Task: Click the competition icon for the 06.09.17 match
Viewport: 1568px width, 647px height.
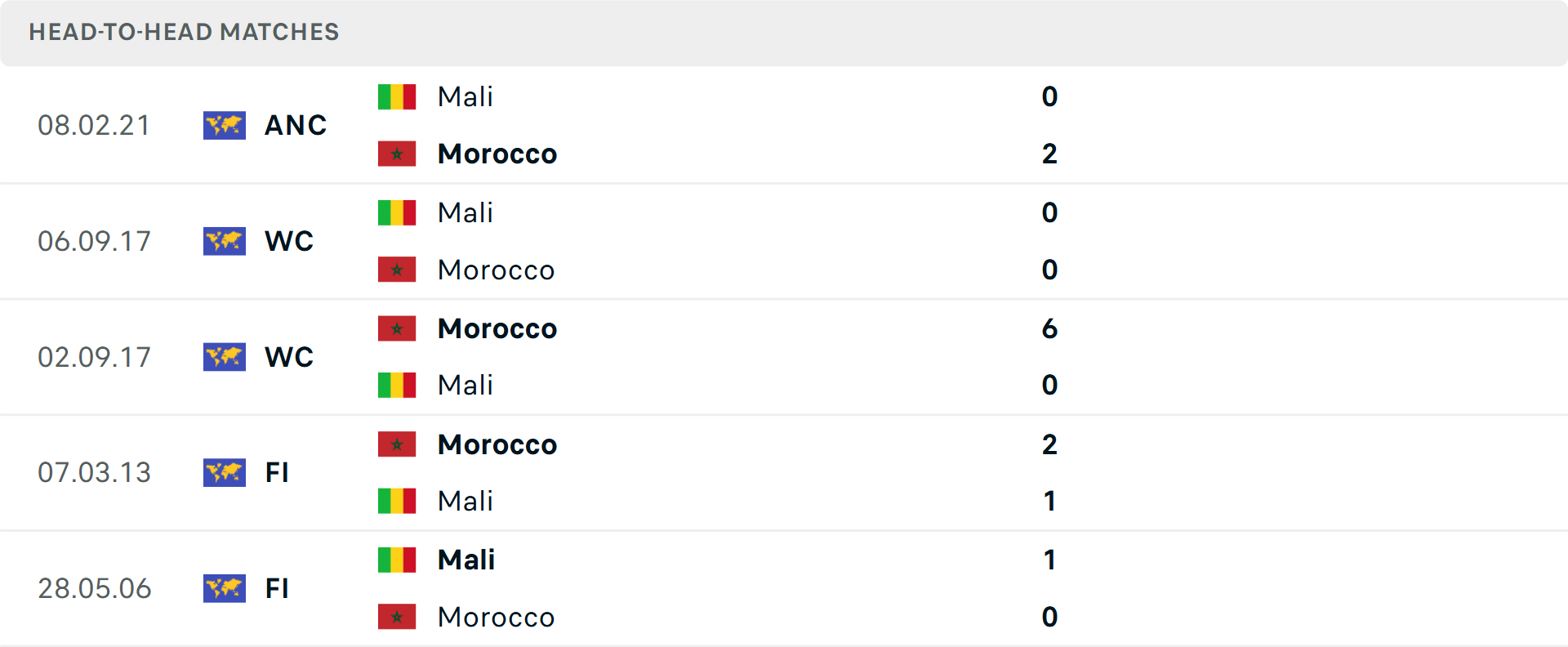Action: (x=225, y=241)
